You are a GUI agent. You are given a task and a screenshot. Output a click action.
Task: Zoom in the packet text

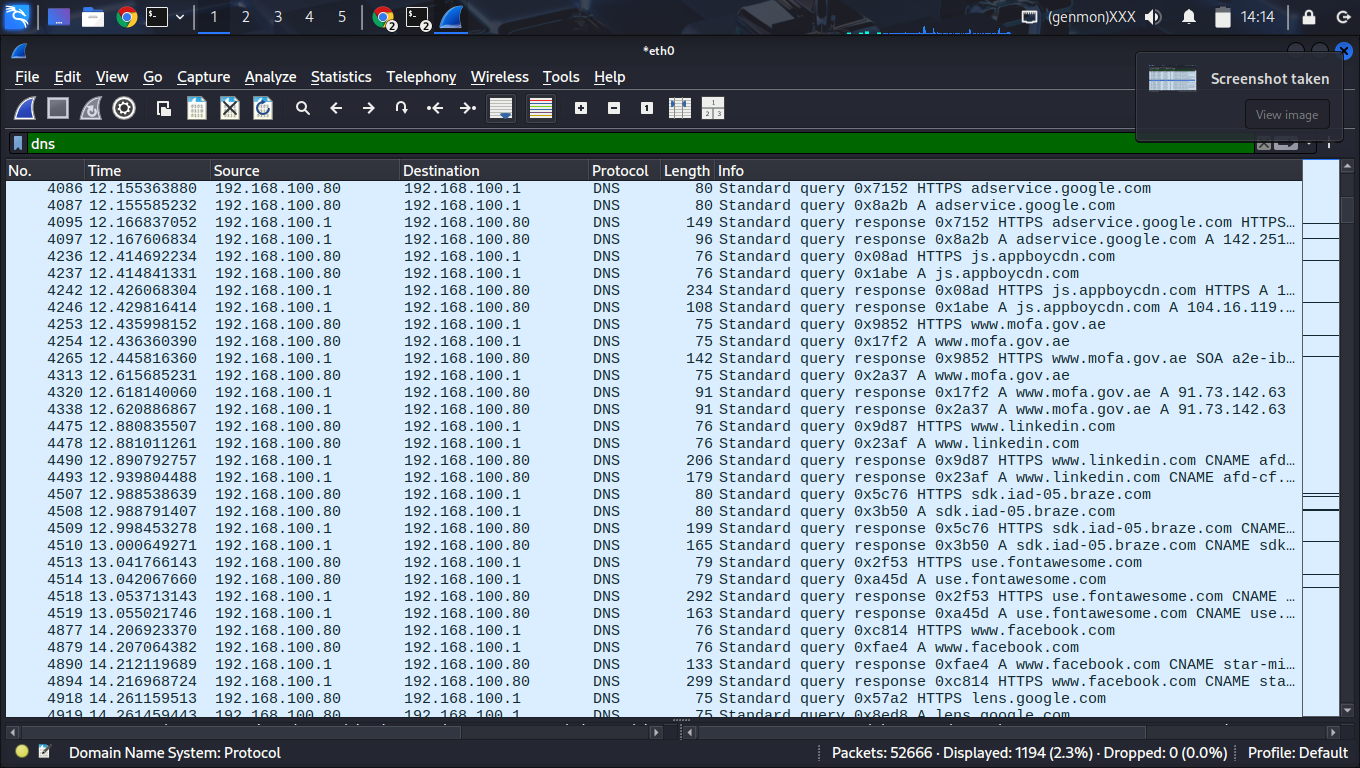click(581, 108)
